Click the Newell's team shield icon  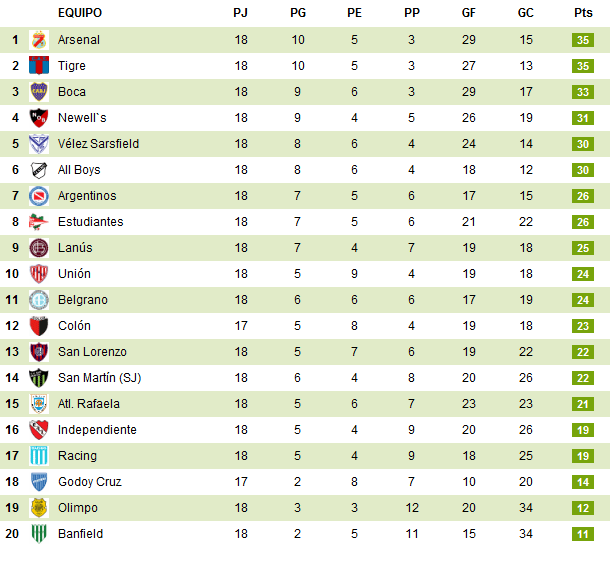[39, 118]
